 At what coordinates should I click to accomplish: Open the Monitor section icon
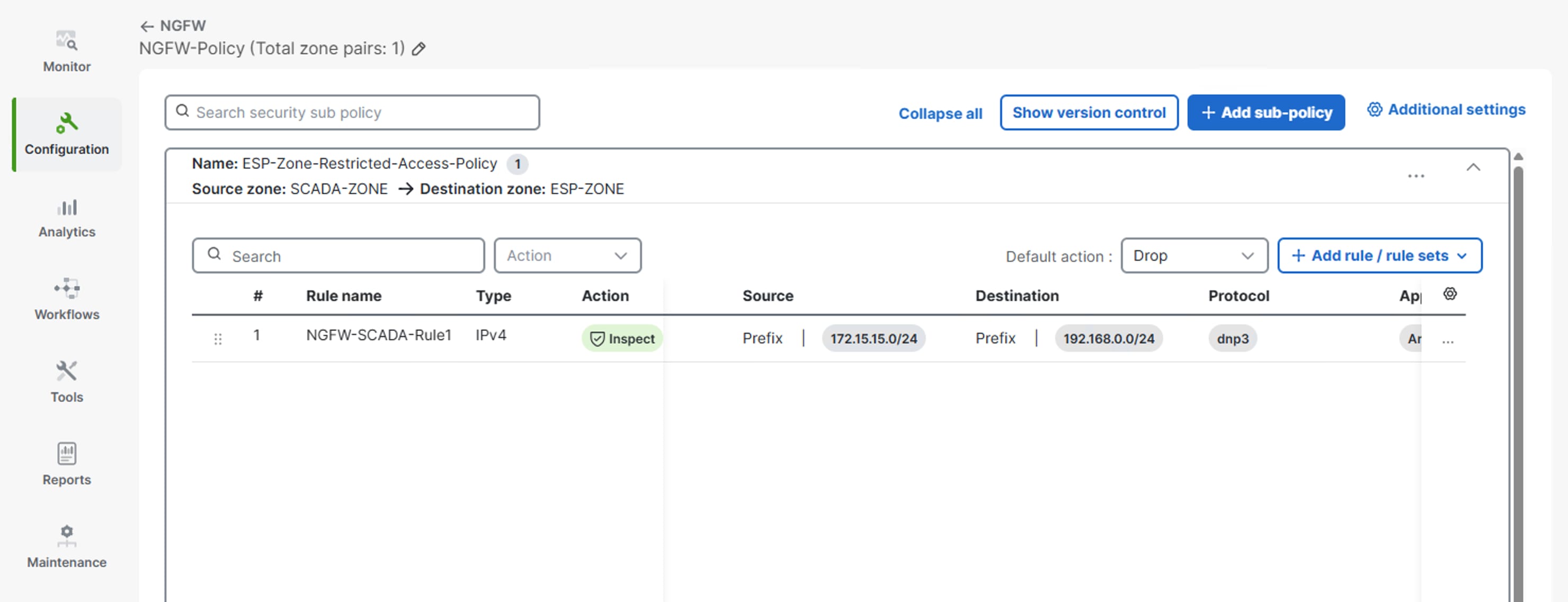[66, 40]
